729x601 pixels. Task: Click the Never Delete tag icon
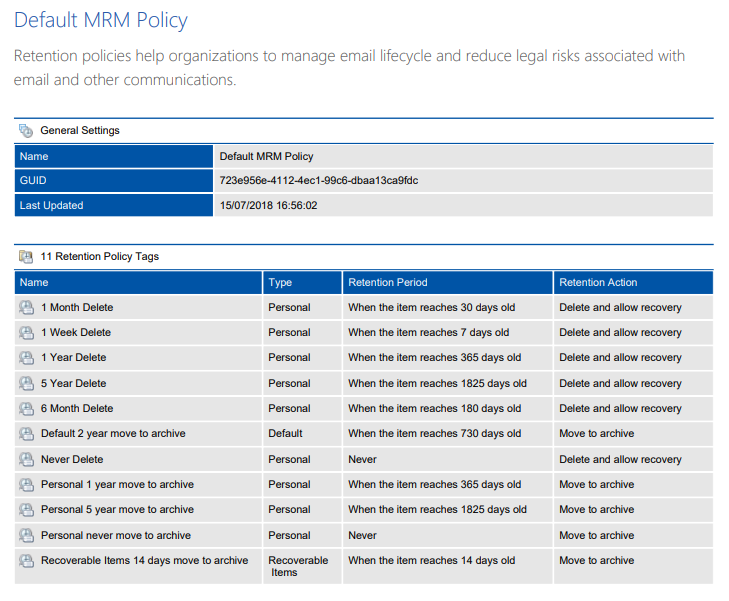(x=27, y=460)
